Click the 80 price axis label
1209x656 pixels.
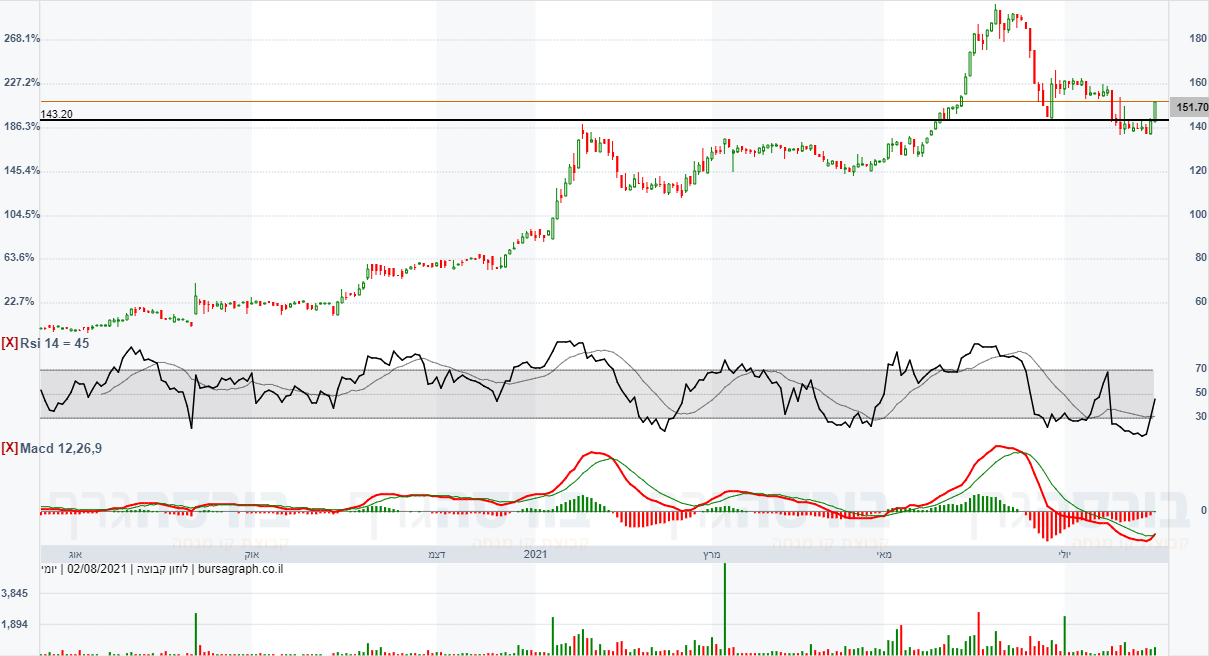[1201, 258]
